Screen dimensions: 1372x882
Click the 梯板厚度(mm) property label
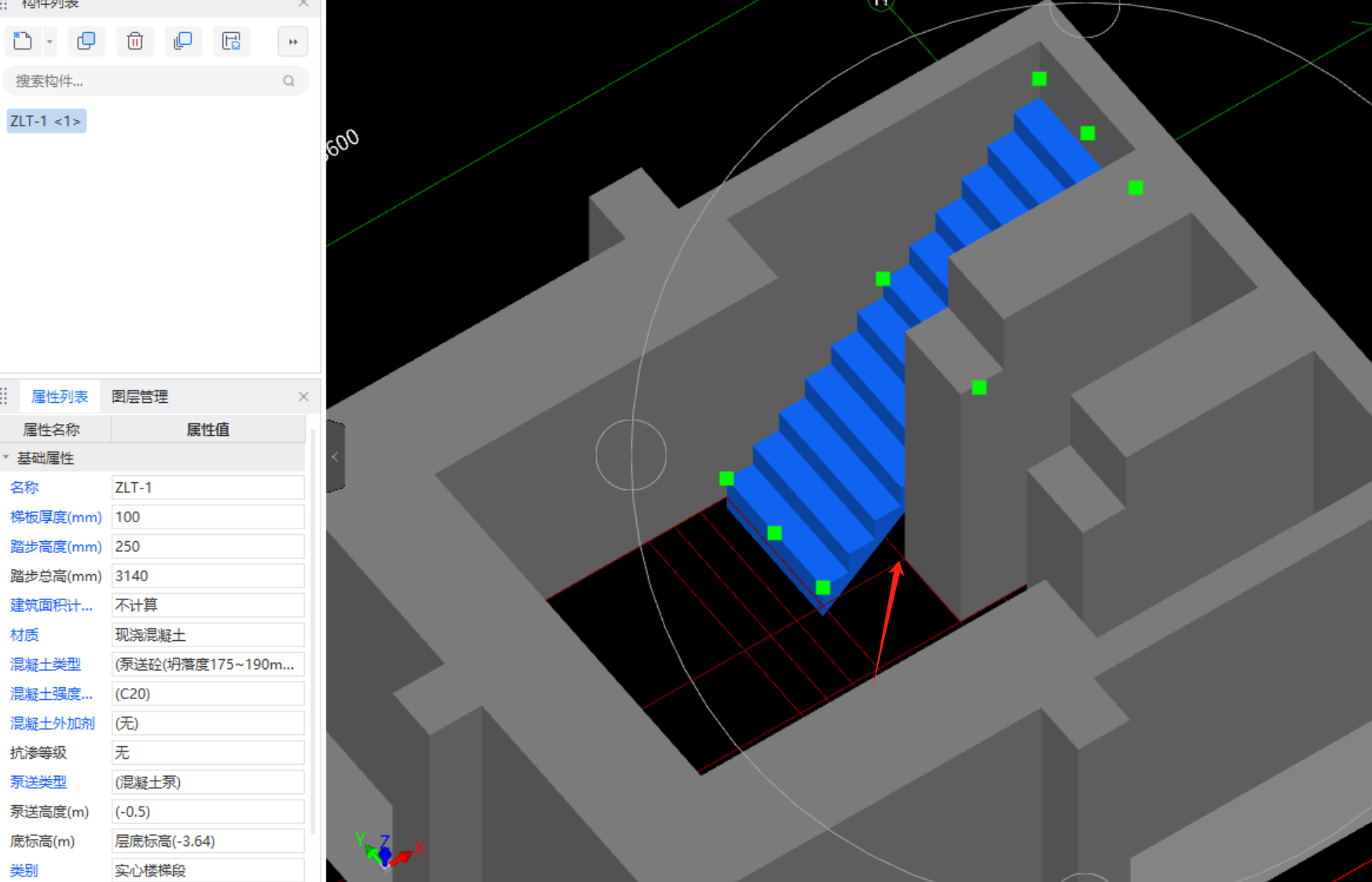tap(56, 517)
